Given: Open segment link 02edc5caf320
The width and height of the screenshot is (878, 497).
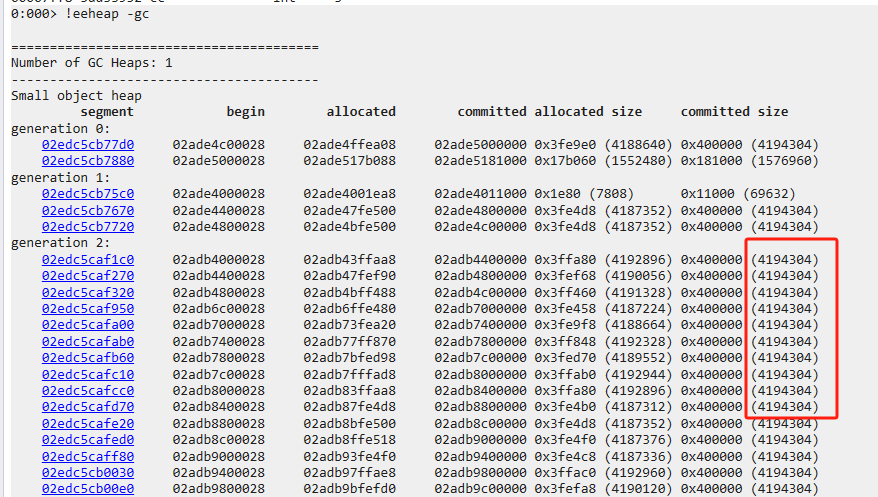Looking at the screenshot, I should 88,292.
